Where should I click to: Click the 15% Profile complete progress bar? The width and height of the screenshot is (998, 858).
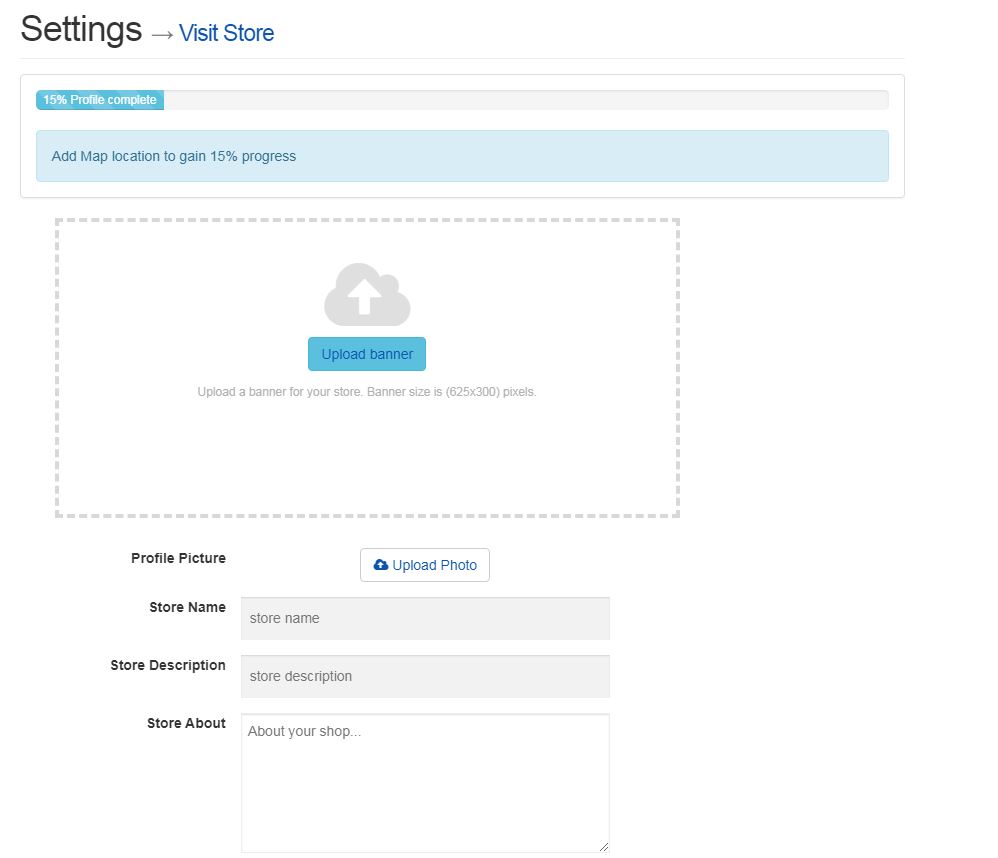pos(100,100)
